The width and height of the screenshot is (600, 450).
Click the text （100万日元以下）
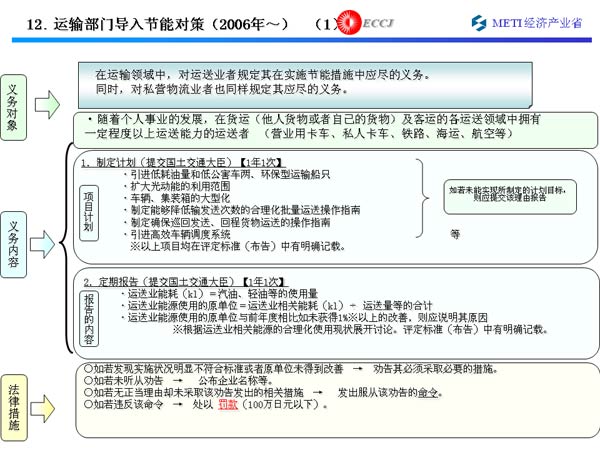click(x=284, y=404)
